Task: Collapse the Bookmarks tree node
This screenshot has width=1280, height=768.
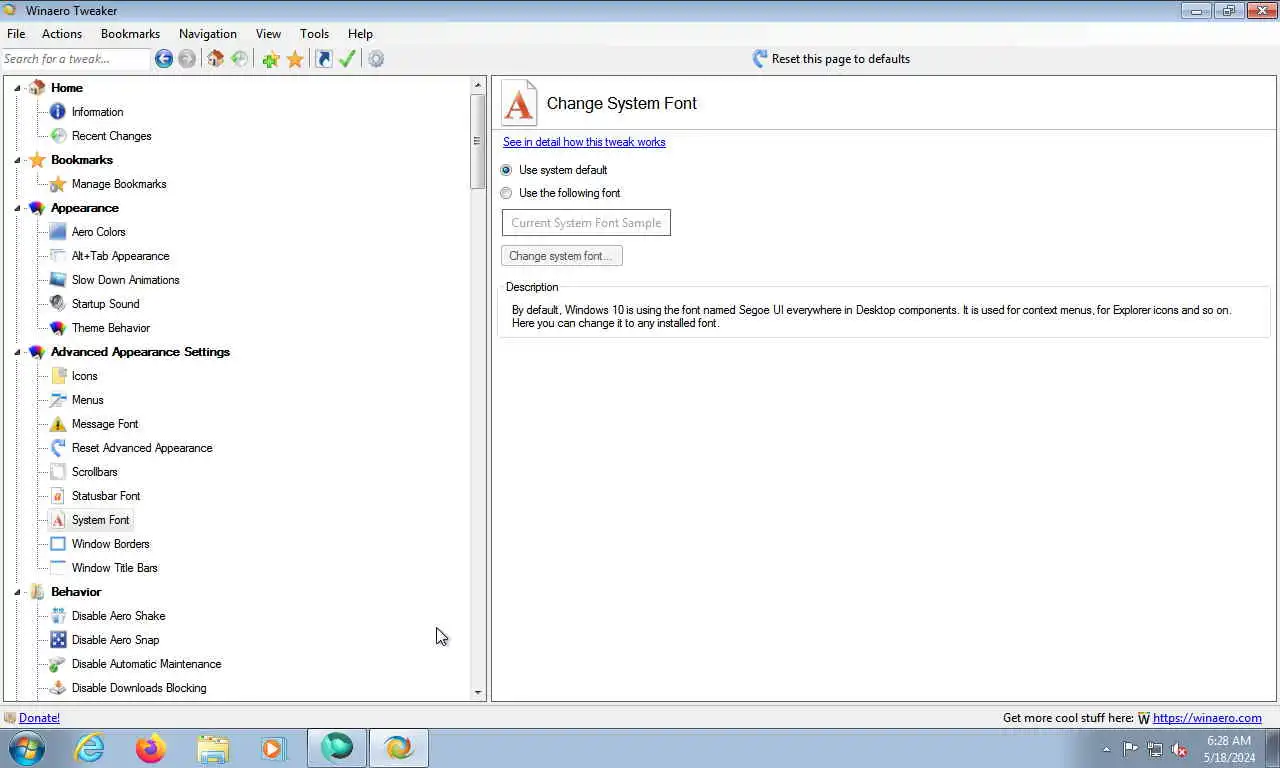Action: (x=18, y=160)
